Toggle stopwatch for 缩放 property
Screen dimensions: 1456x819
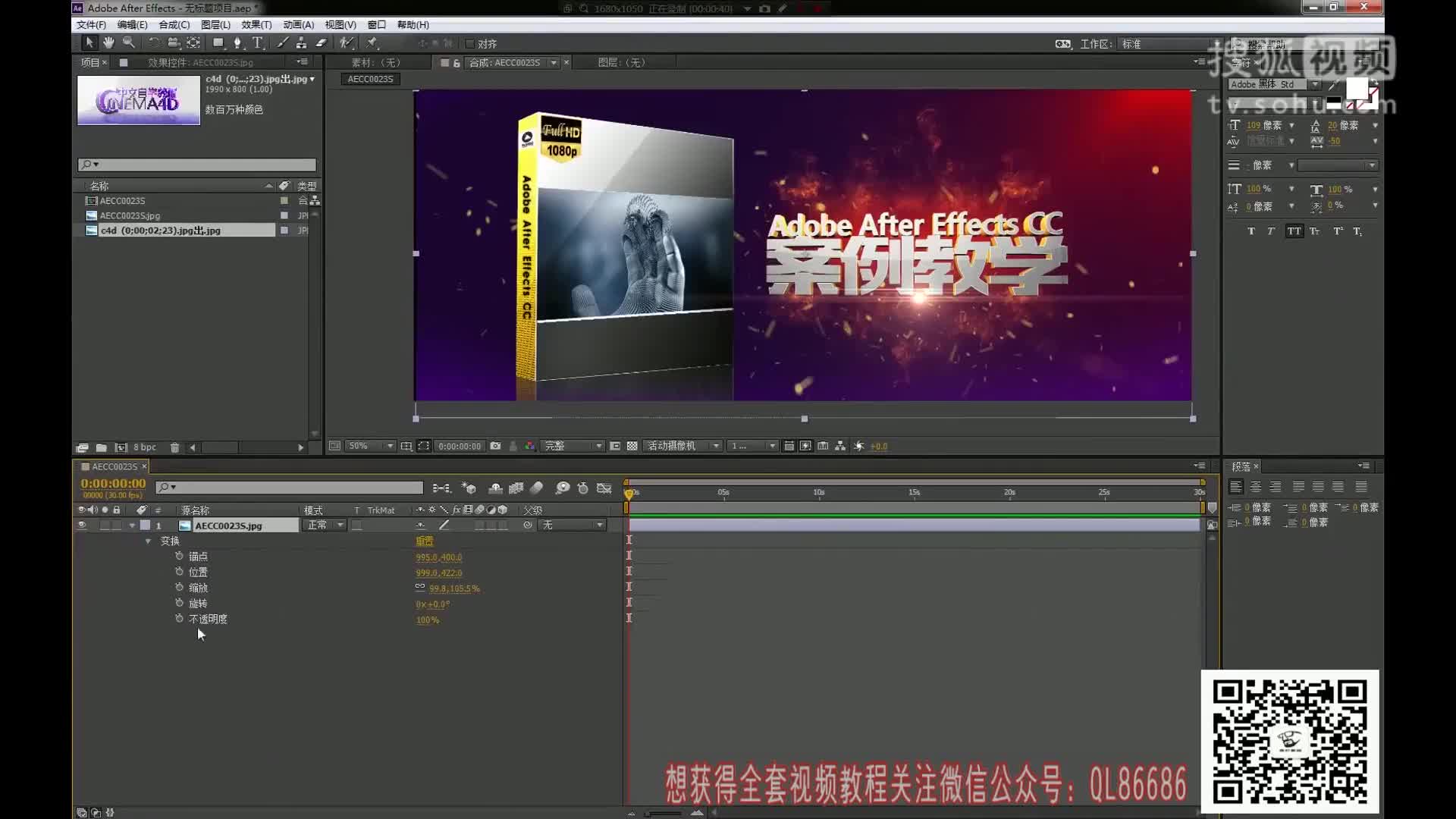pyautogui.click(x=179, y=587)
